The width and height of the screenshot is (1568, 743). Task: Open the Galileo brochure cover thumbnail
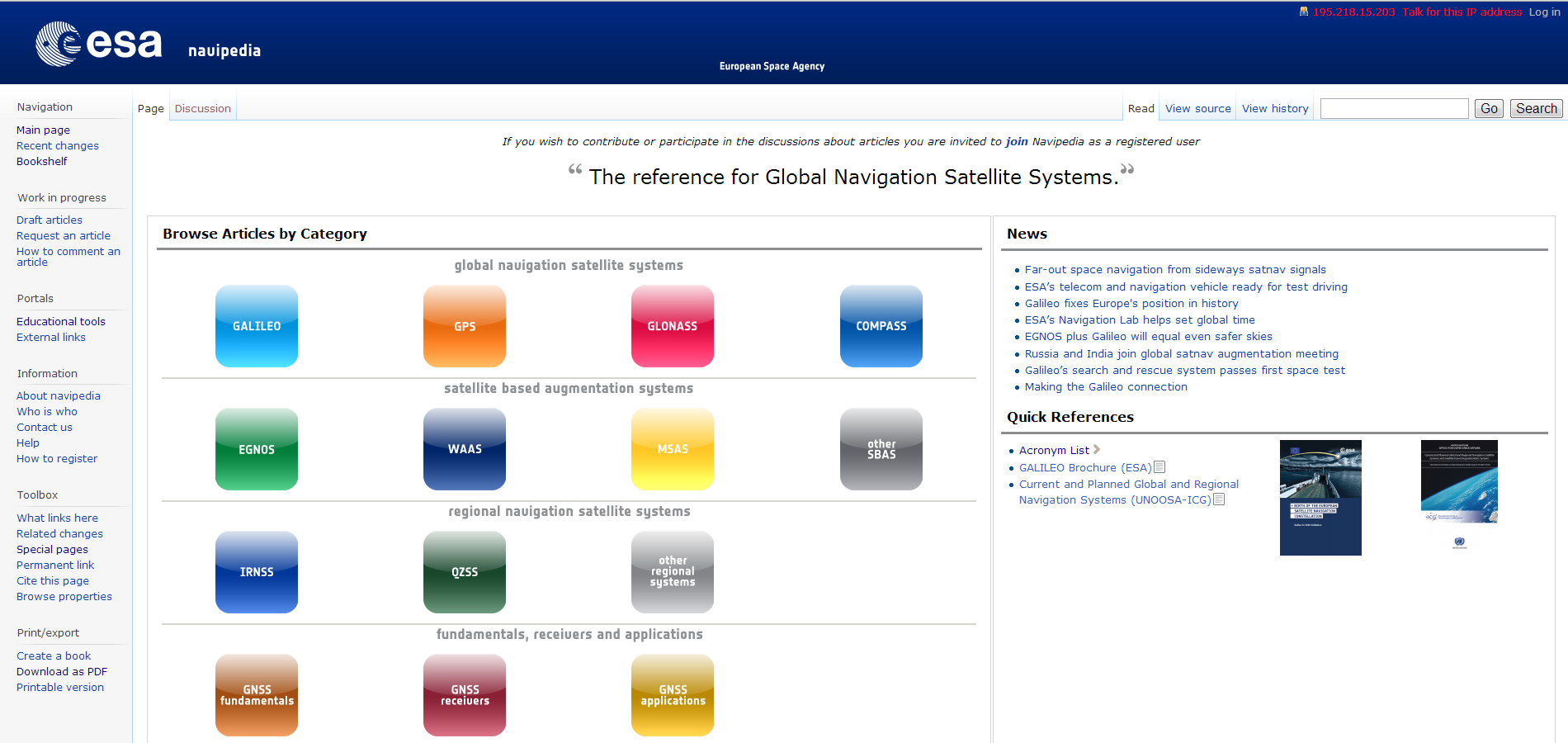coord(1320,498)
